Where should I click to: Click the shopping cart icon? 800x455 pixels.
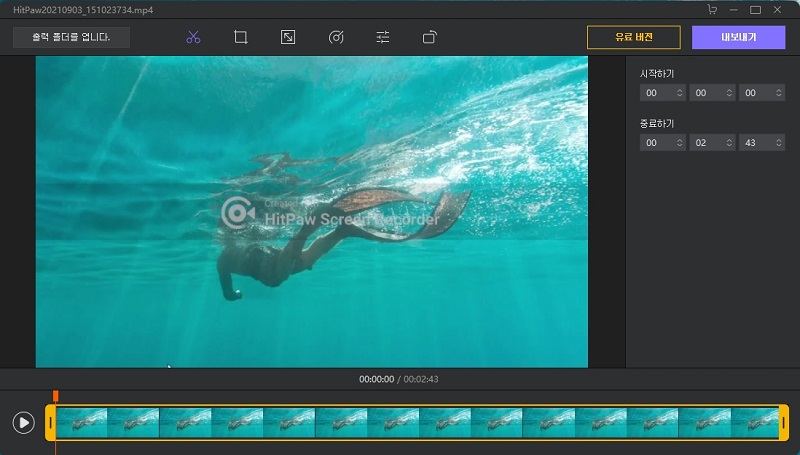tap(712, 9)
